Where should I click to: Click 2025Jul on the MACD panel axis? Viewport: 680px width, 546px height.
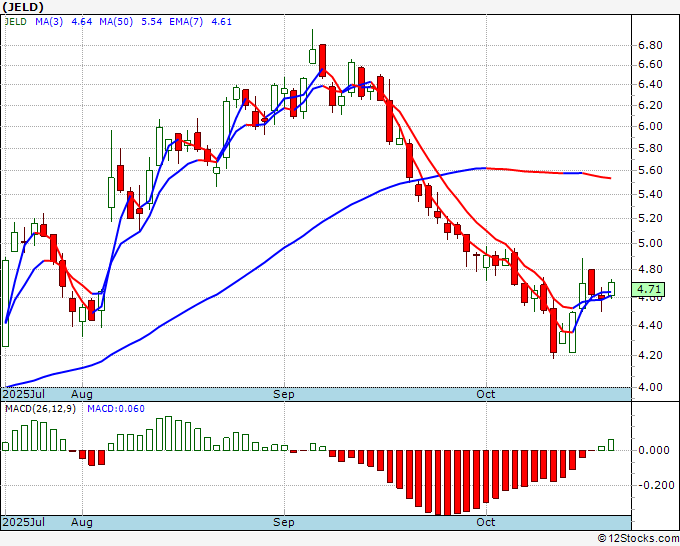click(23, 522)
